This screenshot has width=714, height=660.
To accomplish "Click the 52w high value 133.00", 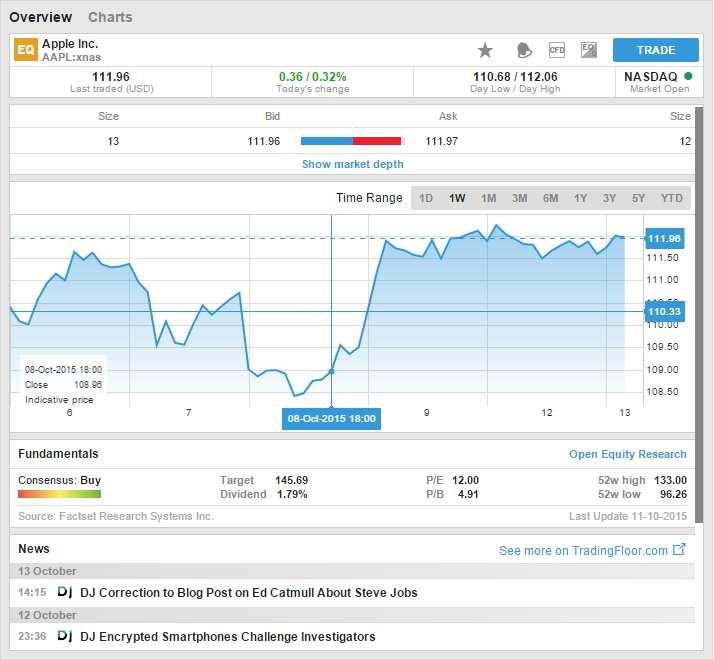I will click(670, 480).
